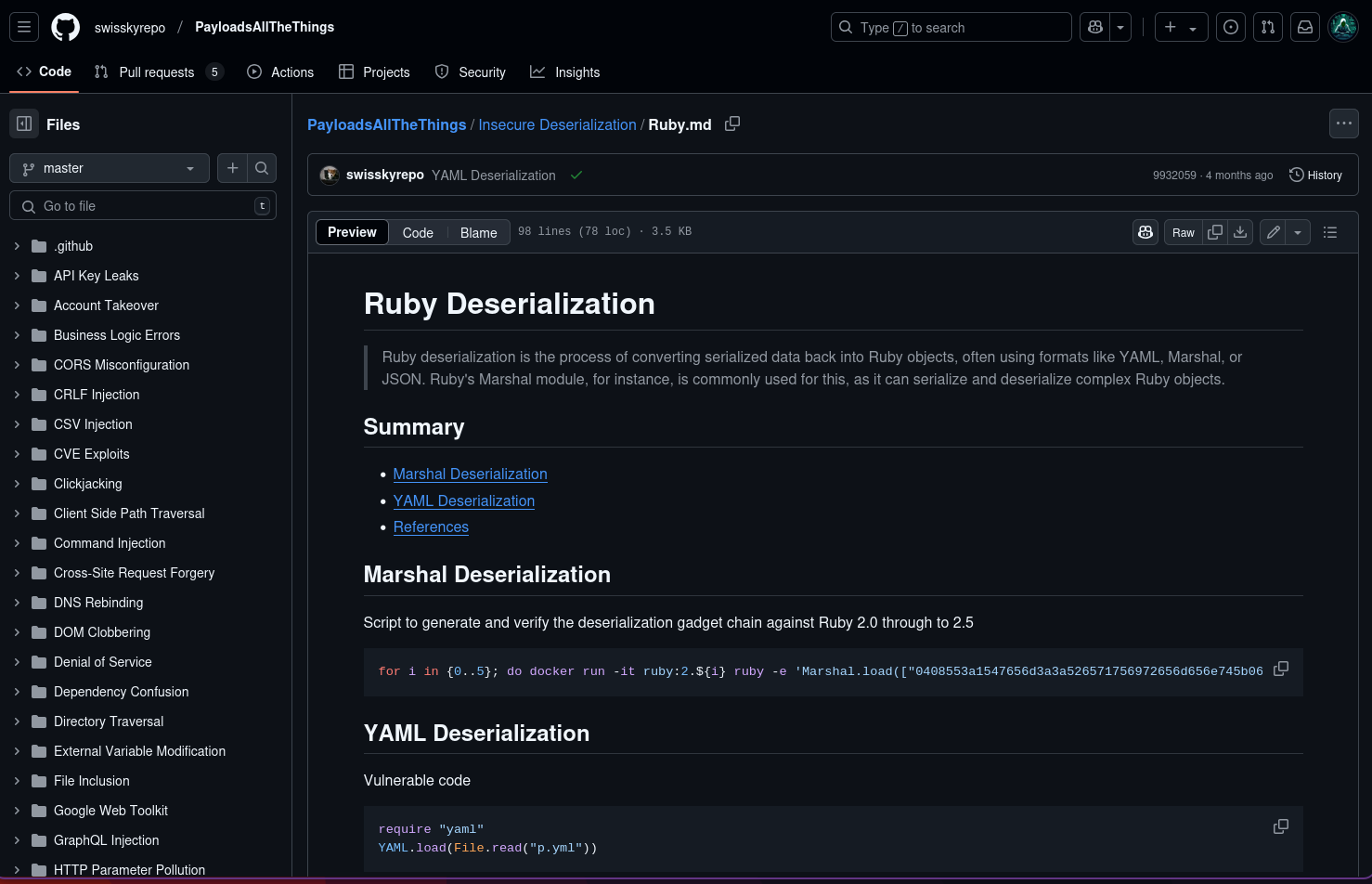1372x884 pixels.
Task: Switch to the Code tab
Action: point(44,71)
